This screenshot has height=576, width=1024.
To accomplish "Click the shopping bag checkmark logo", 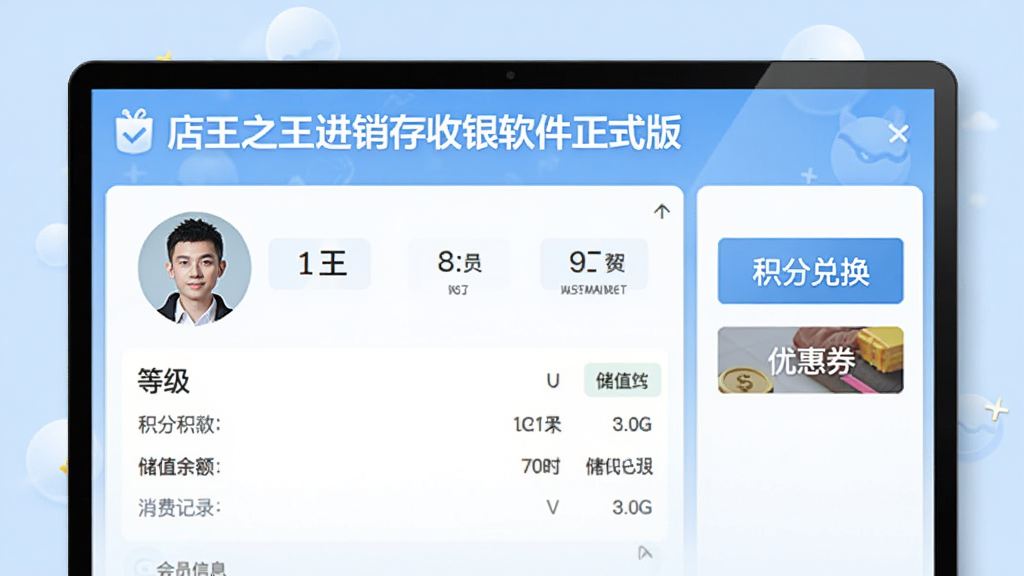I will pos(134,132).
